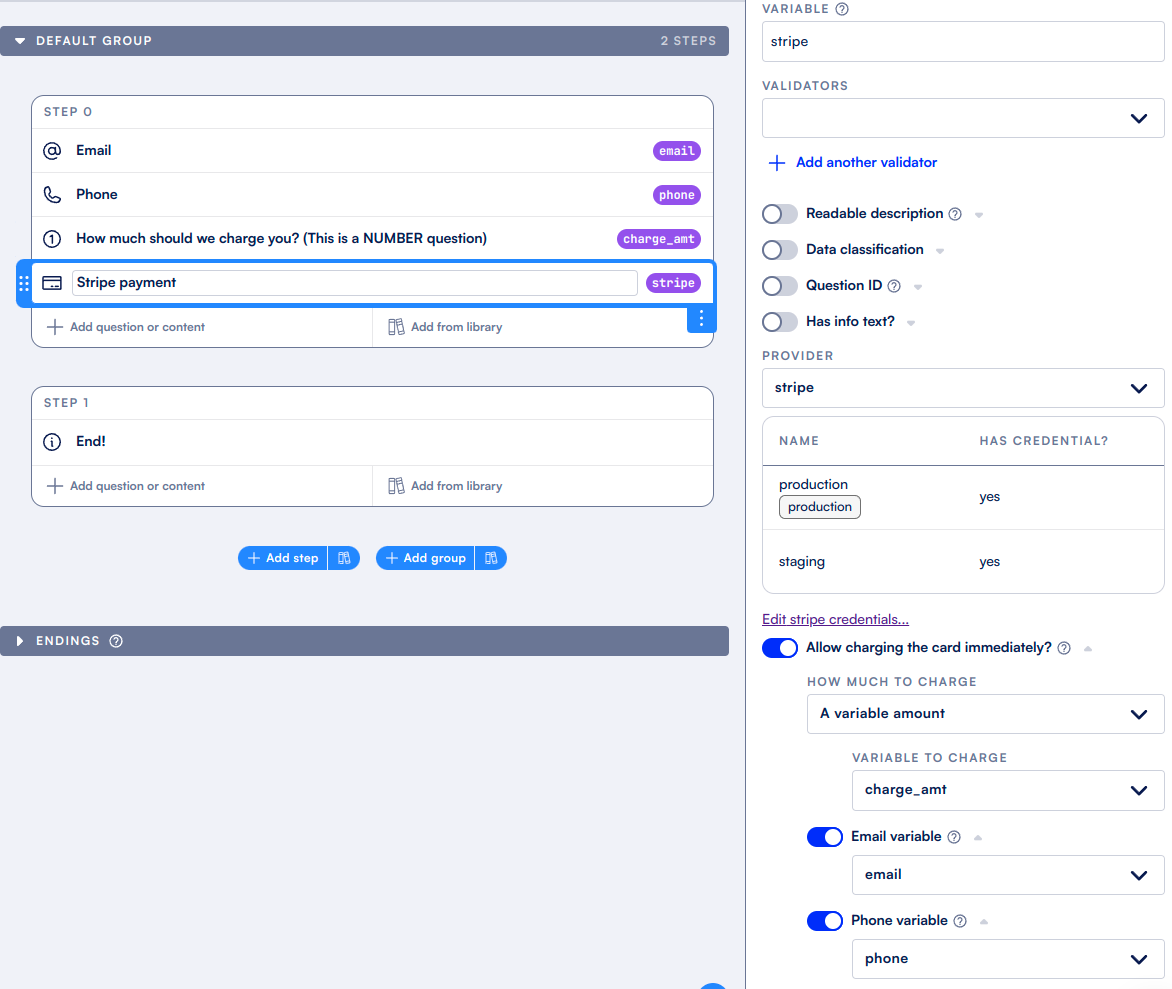Disable the Email variable switch
This screenshot has width=1172, height=989.
(824, 837)
